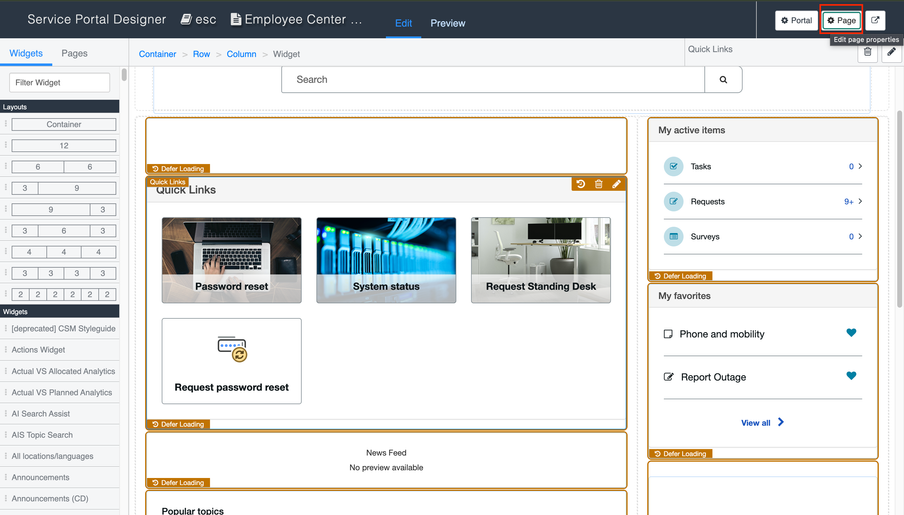
Task: Switch to the Edit tab
Action: tap(403, 23)
